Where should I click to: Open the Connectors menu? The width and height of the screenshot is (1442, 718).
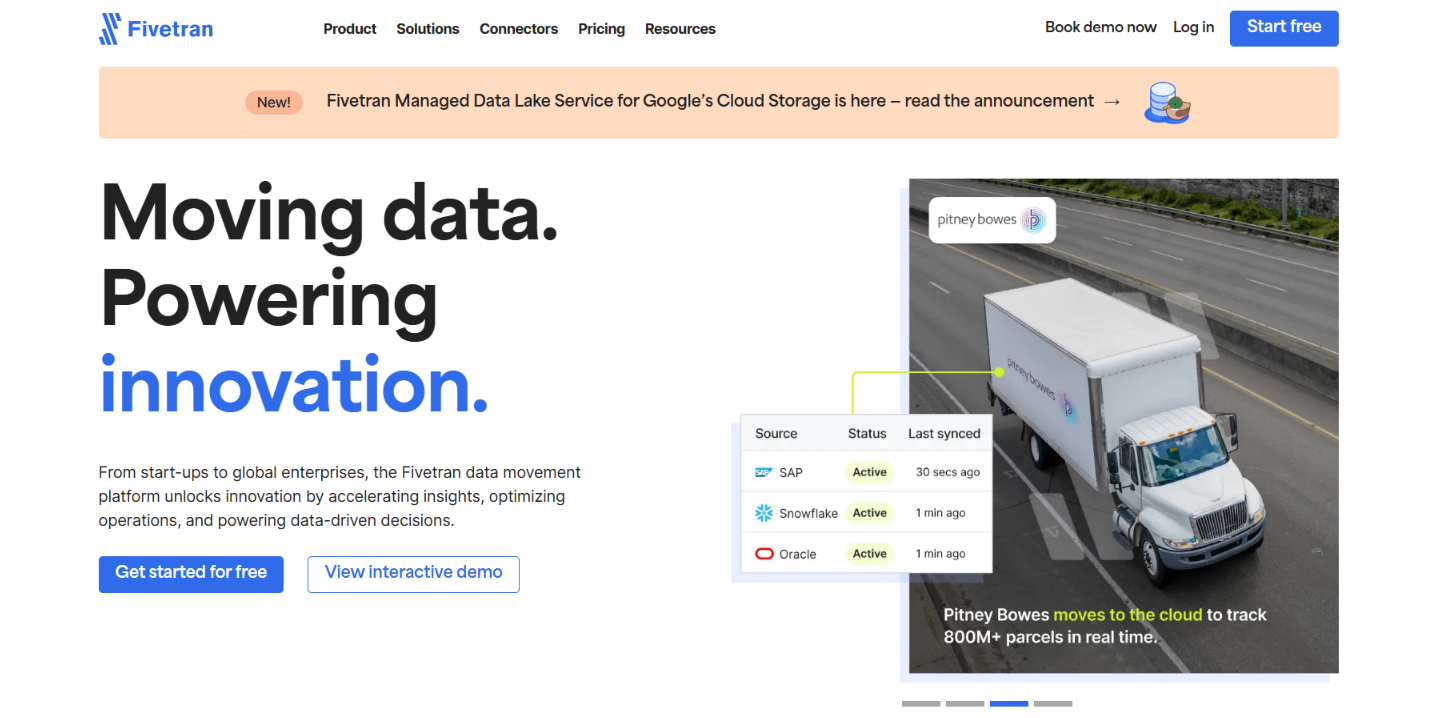[519, 29]
